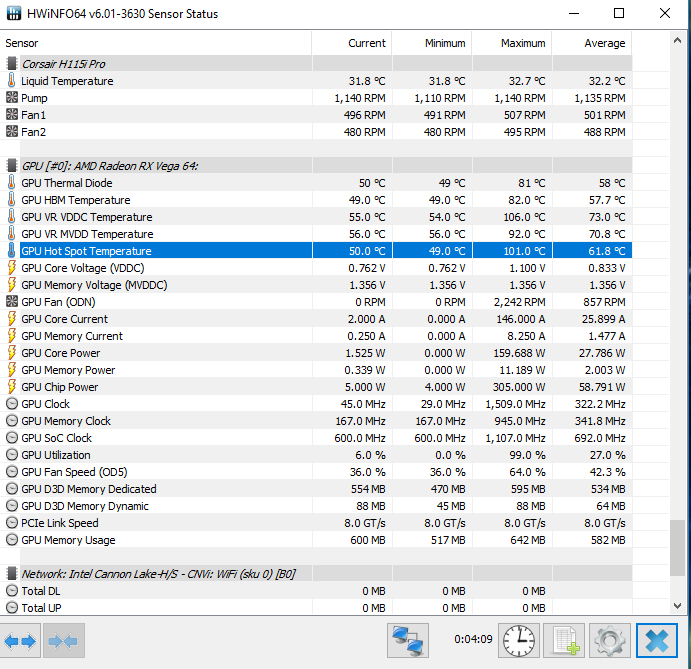Viewport: 691px width, 669px height.
Task: Select the Total UP row
Action: (x=316, y=607)
